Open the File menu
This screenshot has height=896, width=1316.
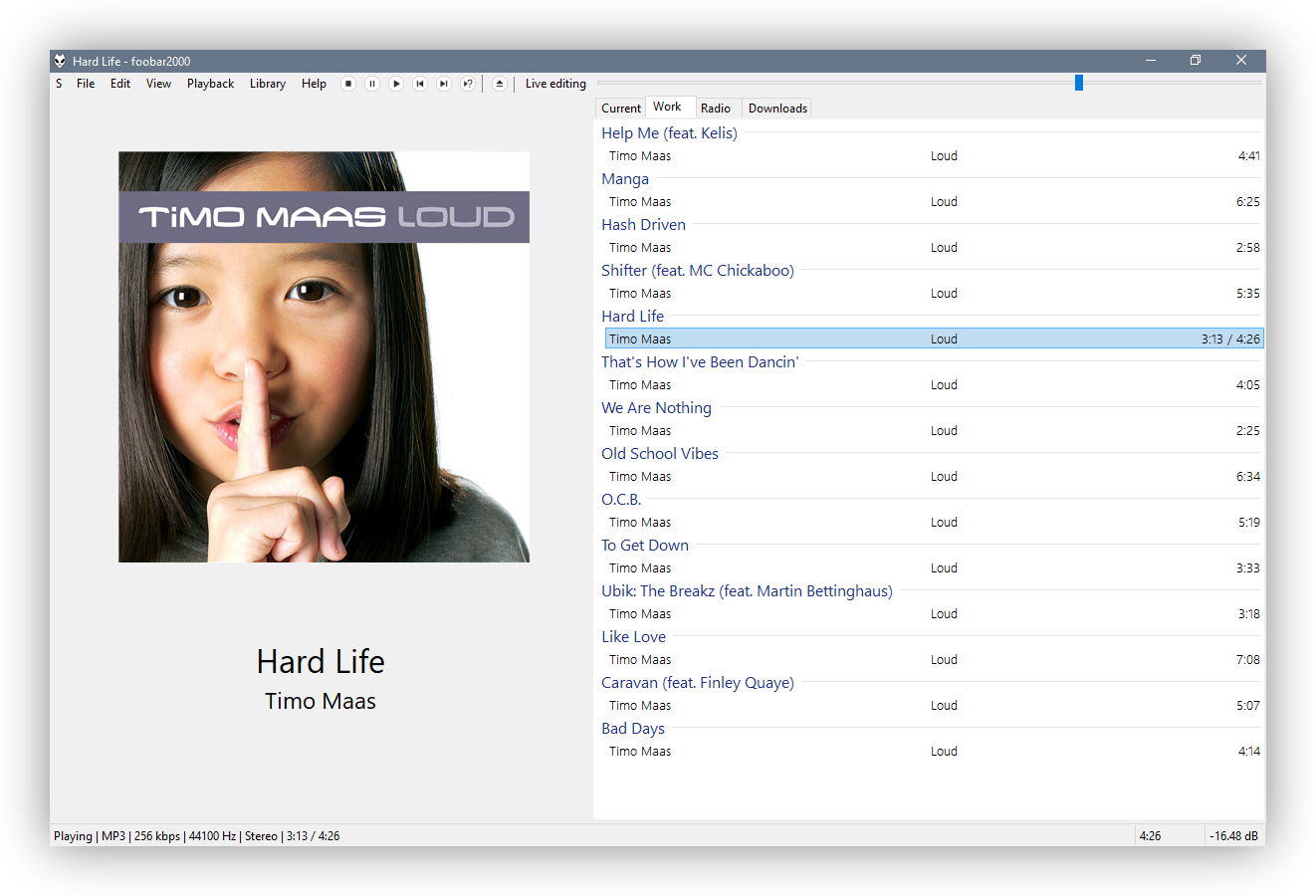86,84
